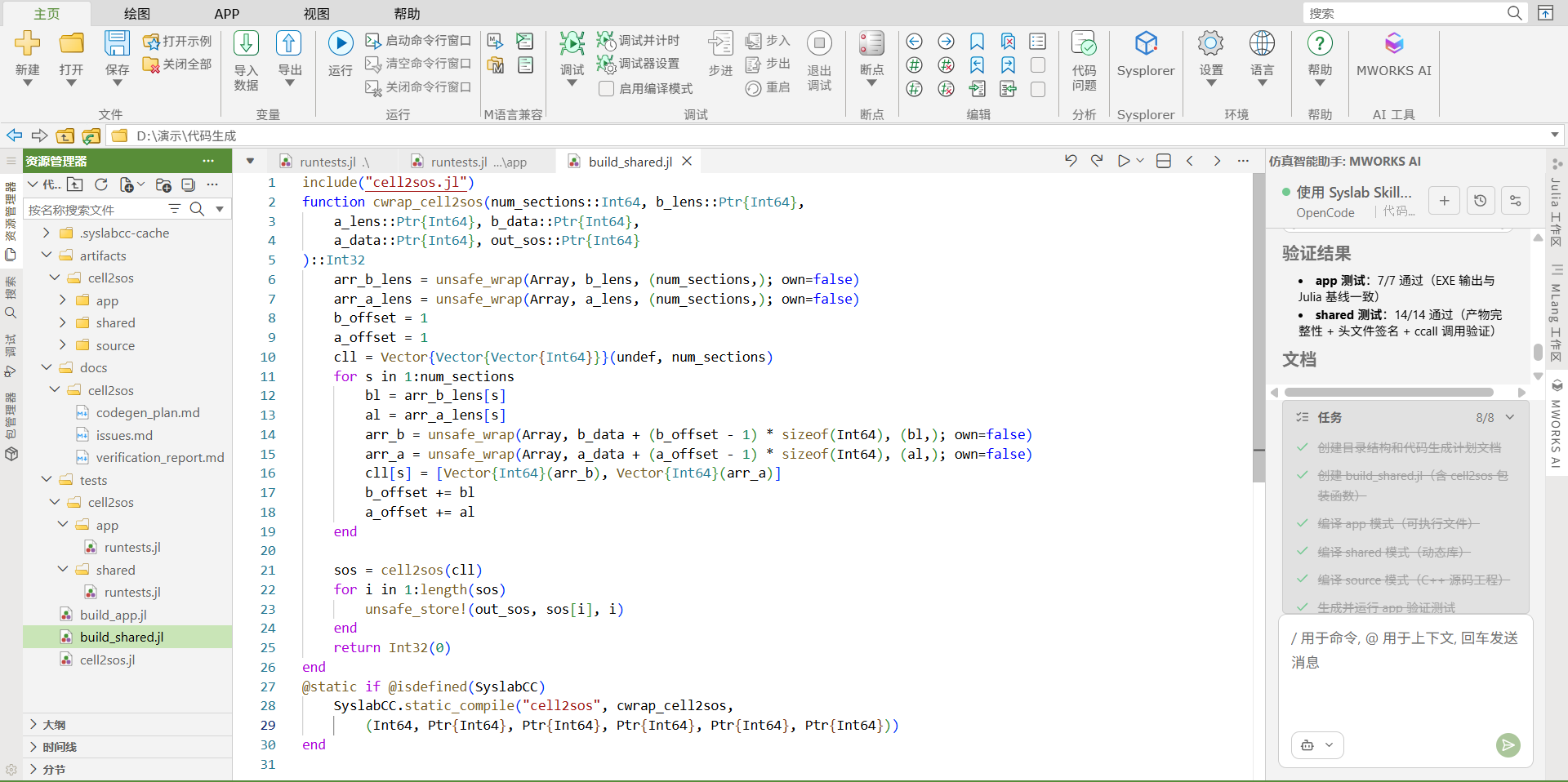Clear all bookmarks with red X bookmark icon
1568x782 pixels.
[1008, 42]
